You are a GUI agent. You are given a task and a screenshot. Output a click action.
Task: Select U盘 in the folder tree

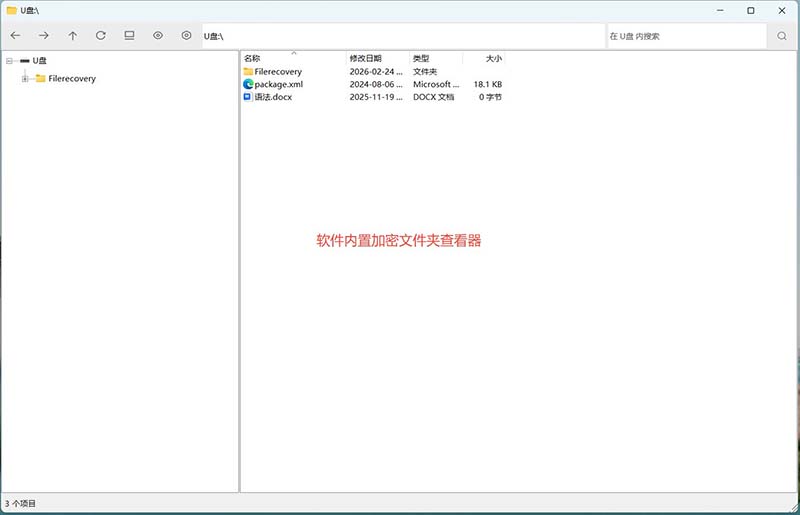(x=39, y=61)
